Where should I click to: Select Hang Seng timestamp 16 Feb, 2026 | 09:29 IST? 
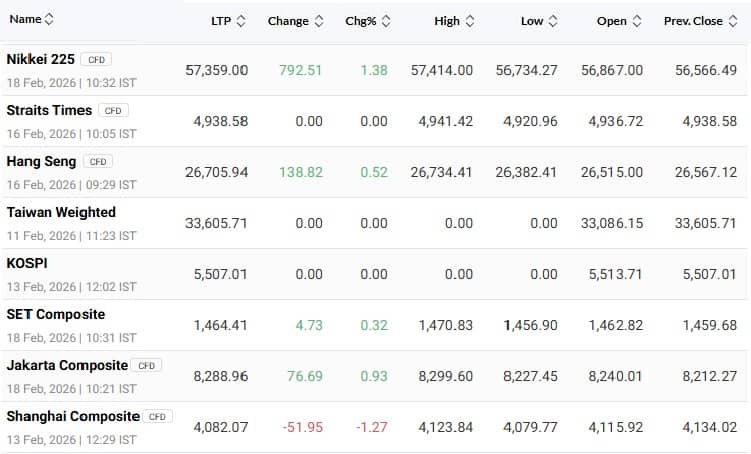pos(71,185)
